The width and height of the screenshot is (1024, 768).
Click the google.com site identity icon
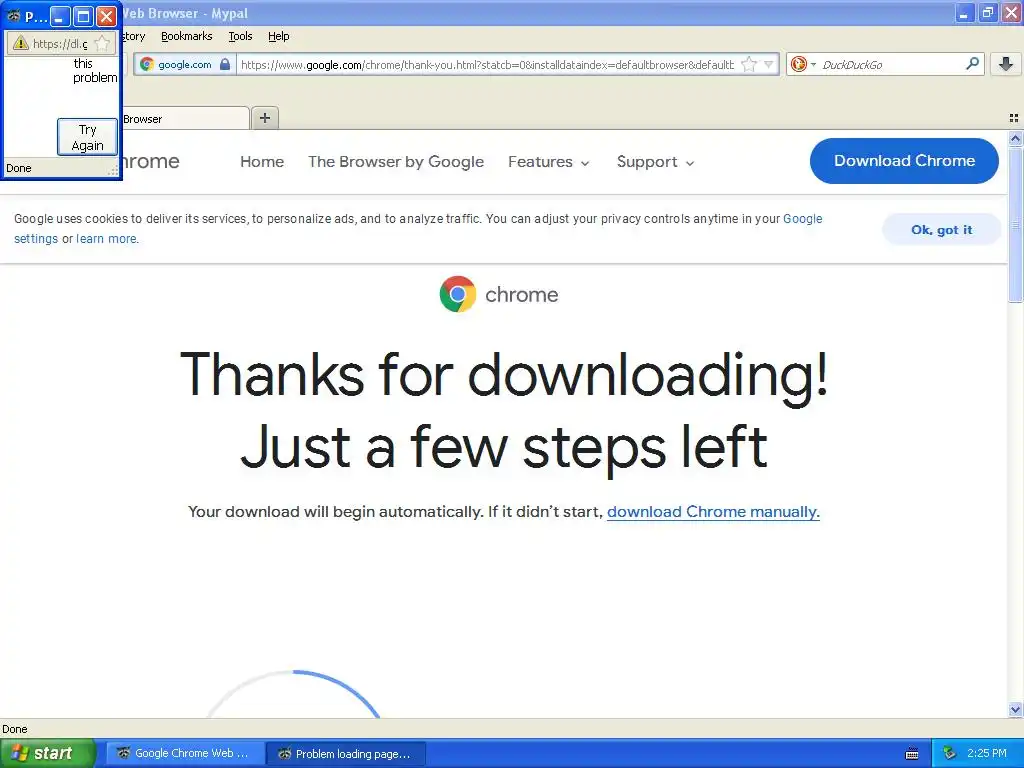coord(147,64)
